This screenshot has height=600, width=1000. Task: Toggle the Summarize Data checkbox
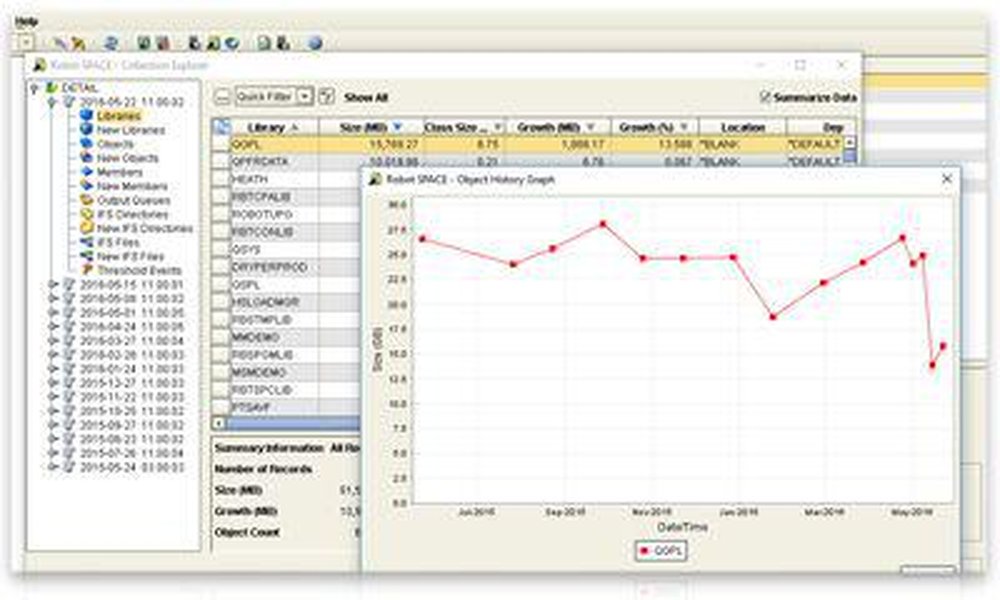(x=766, y=97)
